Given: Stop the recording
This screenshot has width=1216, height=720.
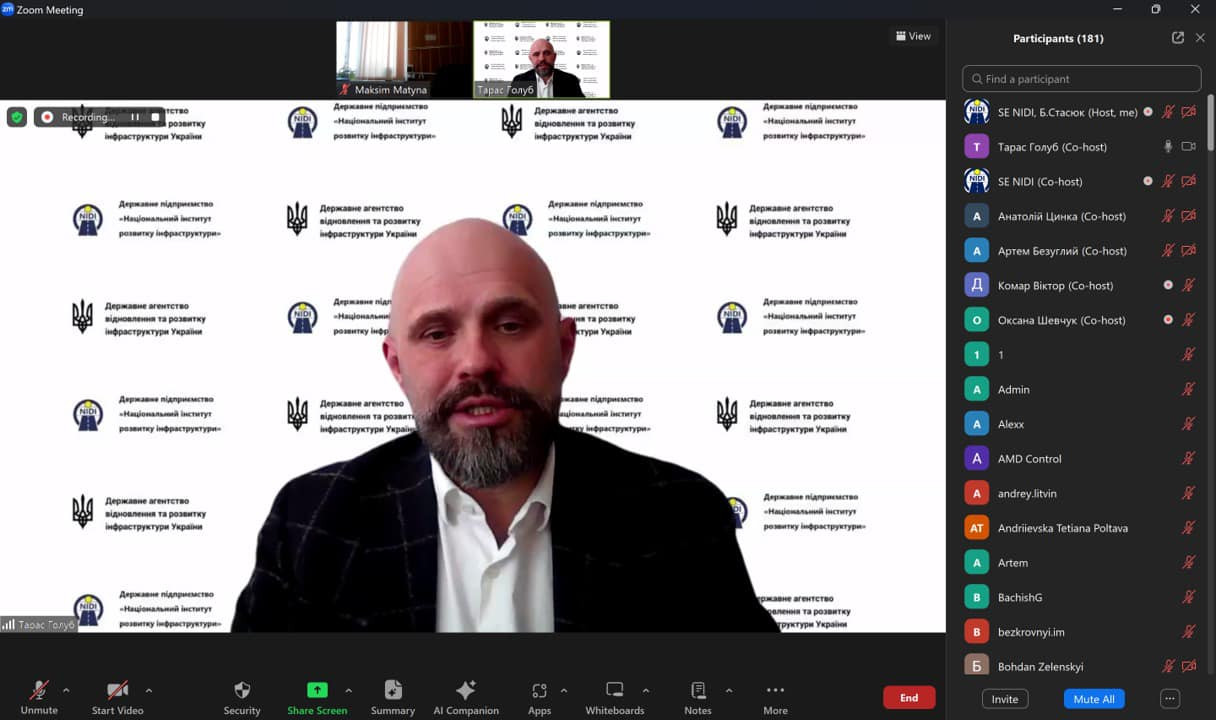Looking at the screenshot, I should [x=155, y=117].
